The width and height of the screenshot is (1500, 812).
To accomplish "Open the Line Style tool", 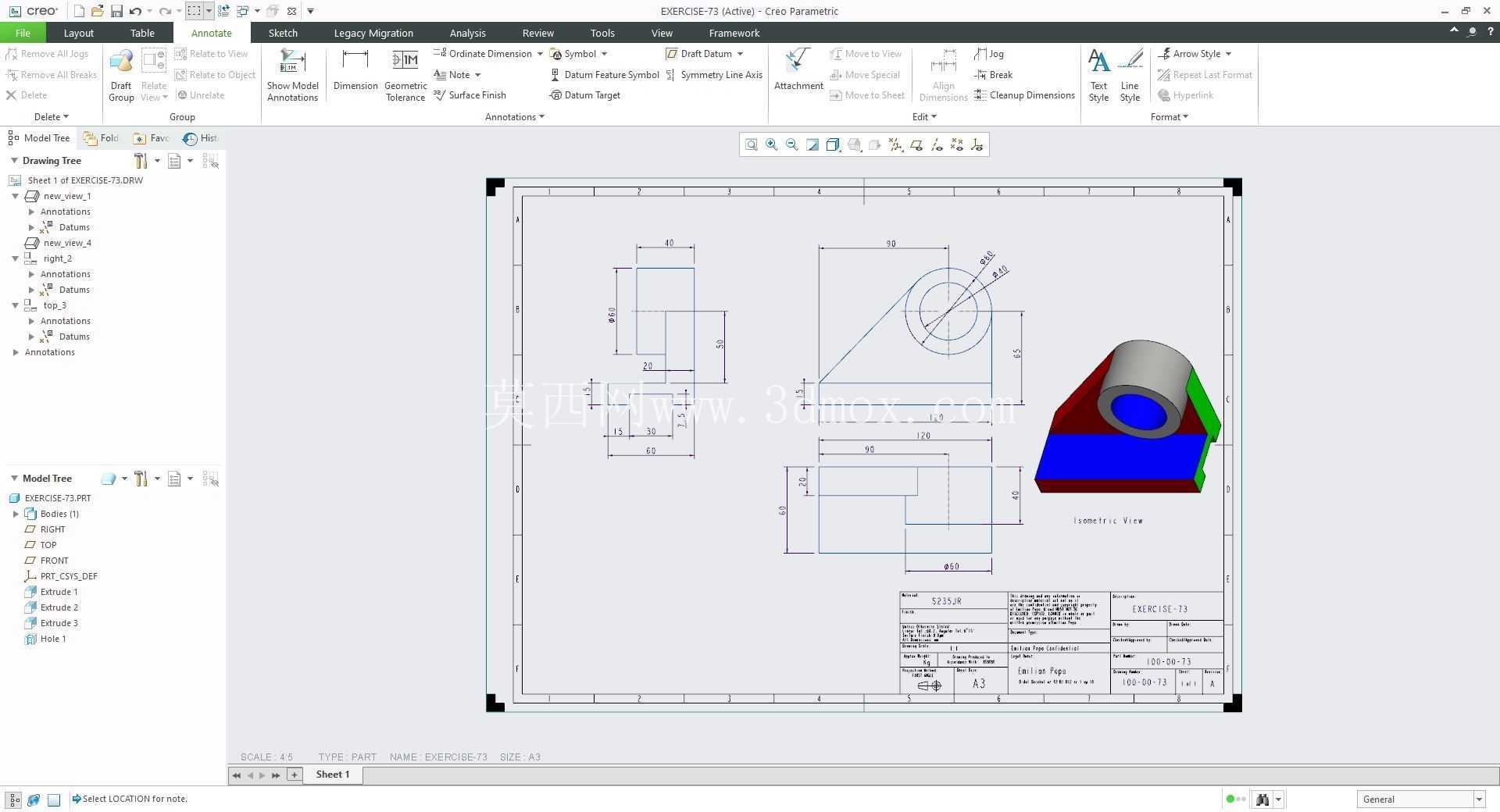I will (x=1130, y=75).
